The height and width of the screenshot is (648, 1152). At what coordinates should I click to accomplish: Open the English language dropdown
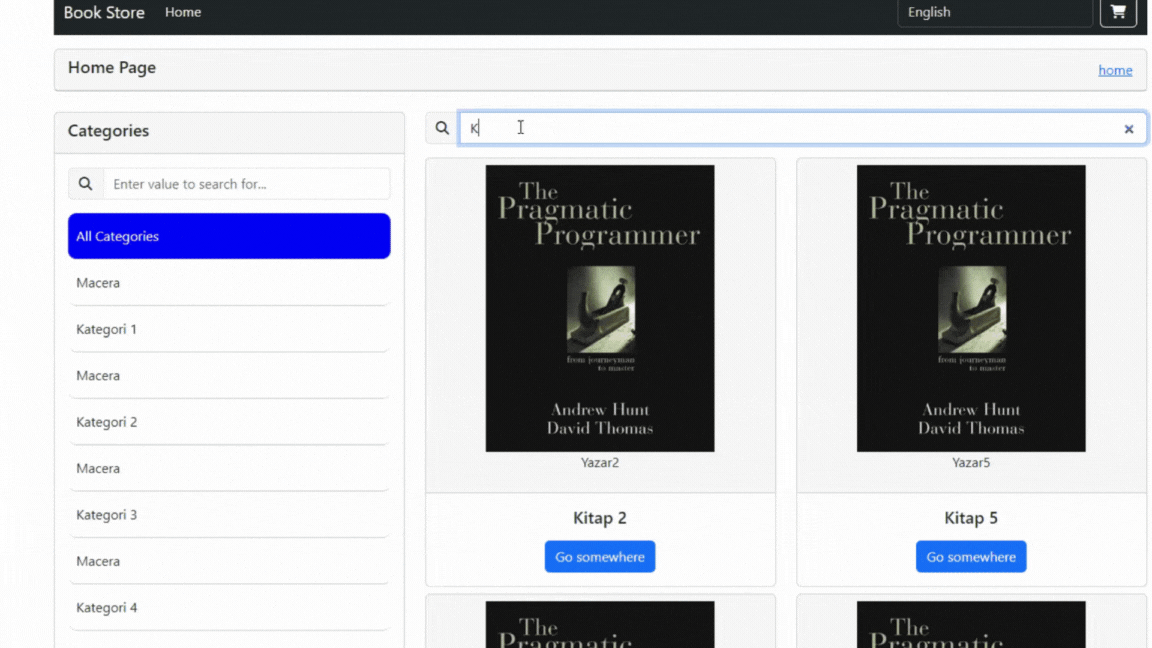click(x=994, y=12)
